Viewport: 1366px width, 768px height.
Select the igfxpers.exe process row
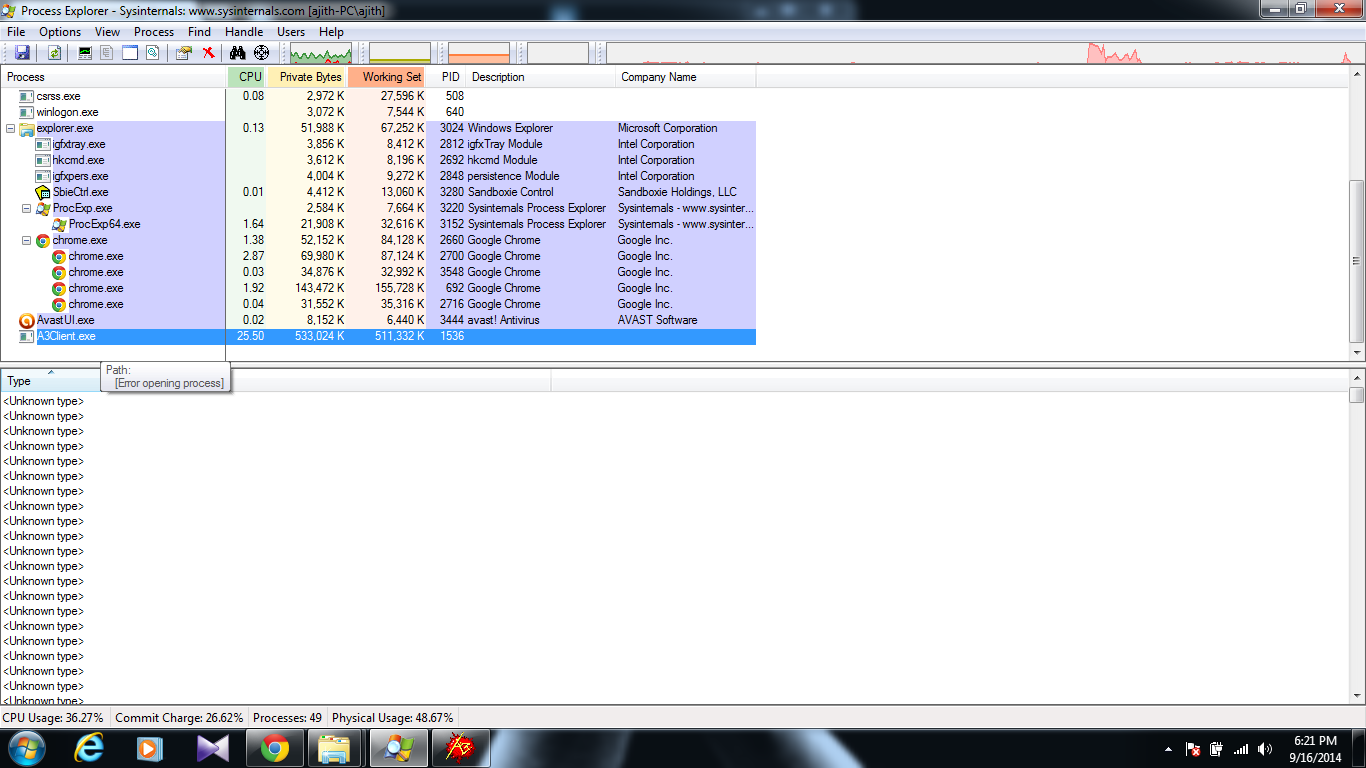(x=378, y=176)
